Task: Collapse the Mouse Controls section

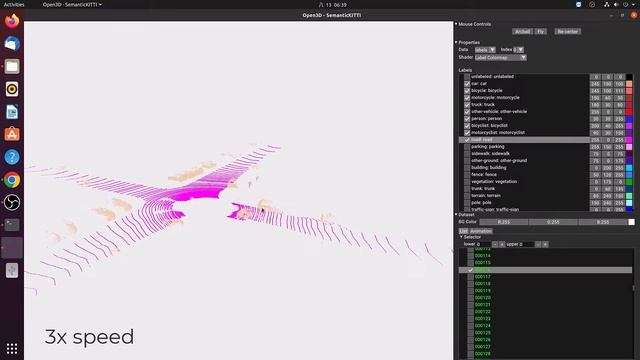Action: (456, 24)
